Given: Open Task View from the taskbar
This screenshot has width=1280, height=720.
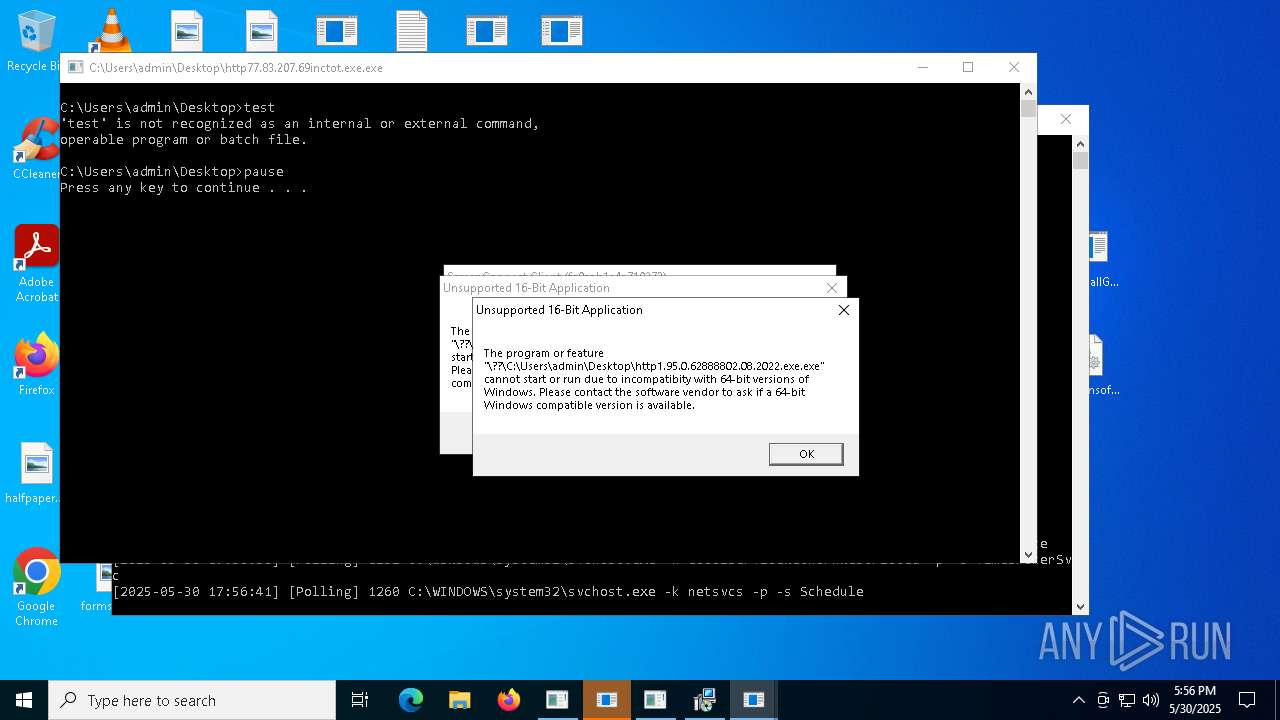Looking at the screenshot, I should tap(360, 700).
